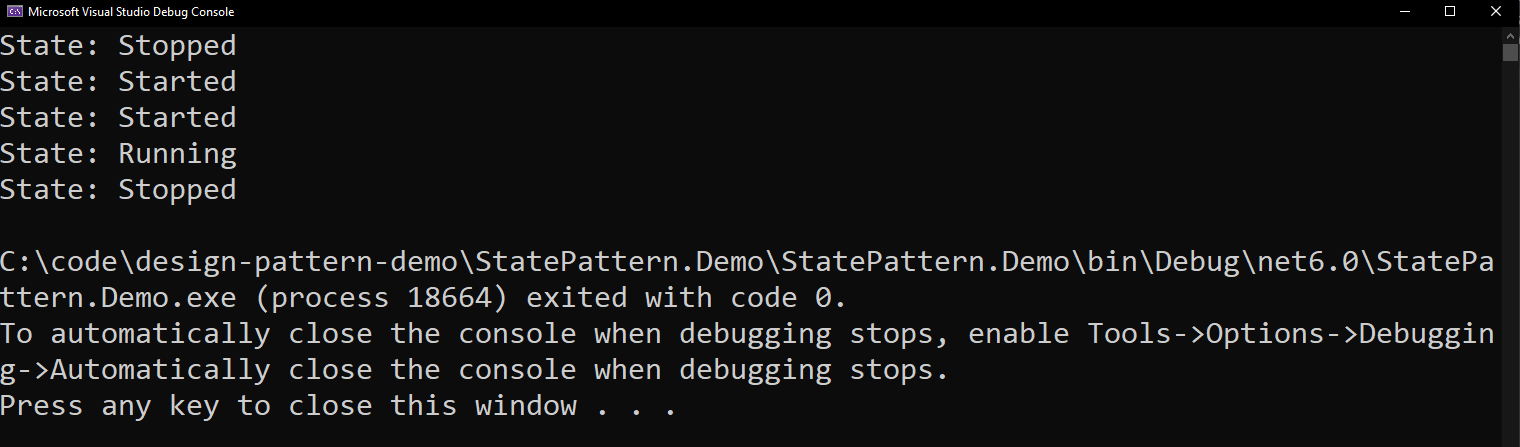Click the blank line between output and path
This screenshot has height=447, width=1520.
pyautogui.click(x=750, y=225)
